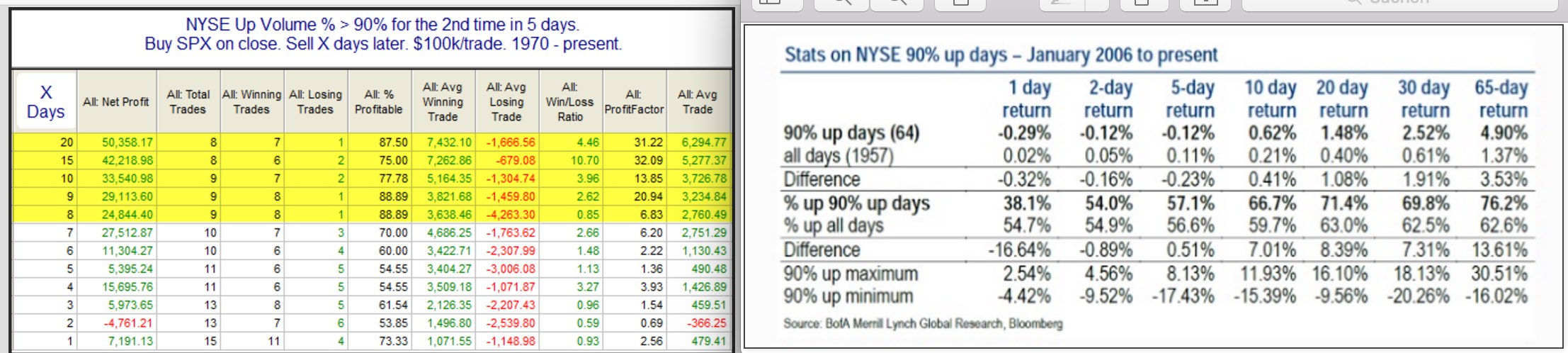Open the share button in toolbar
1568x353 pixels.
coord(960,4)
